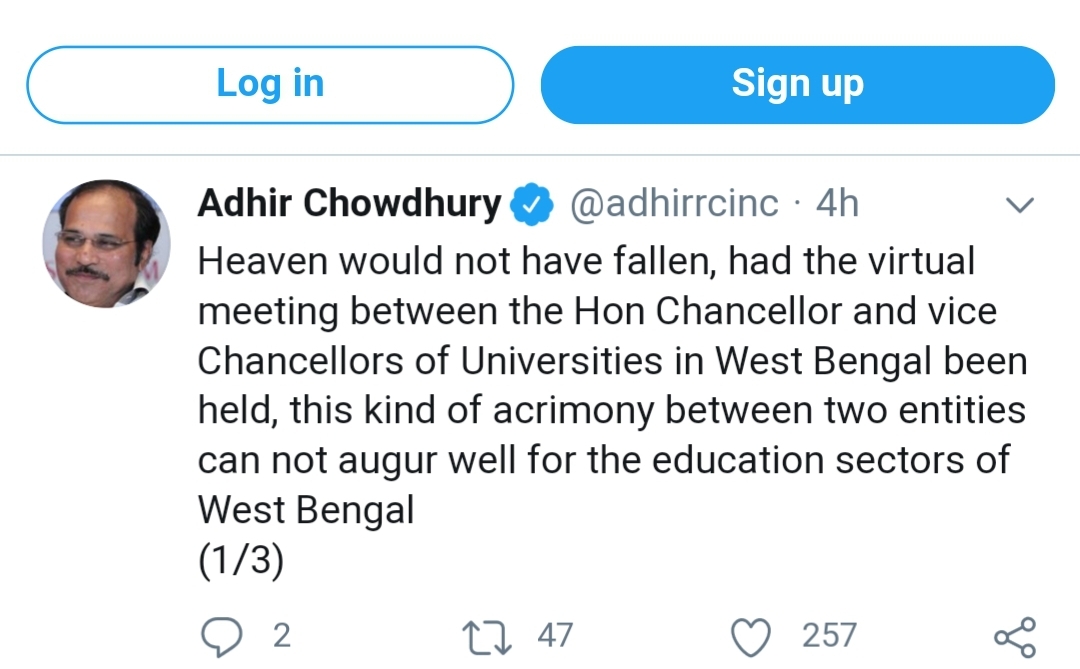Expand the tweet options chevron

pyautogui.click(x=1018, y=206)
